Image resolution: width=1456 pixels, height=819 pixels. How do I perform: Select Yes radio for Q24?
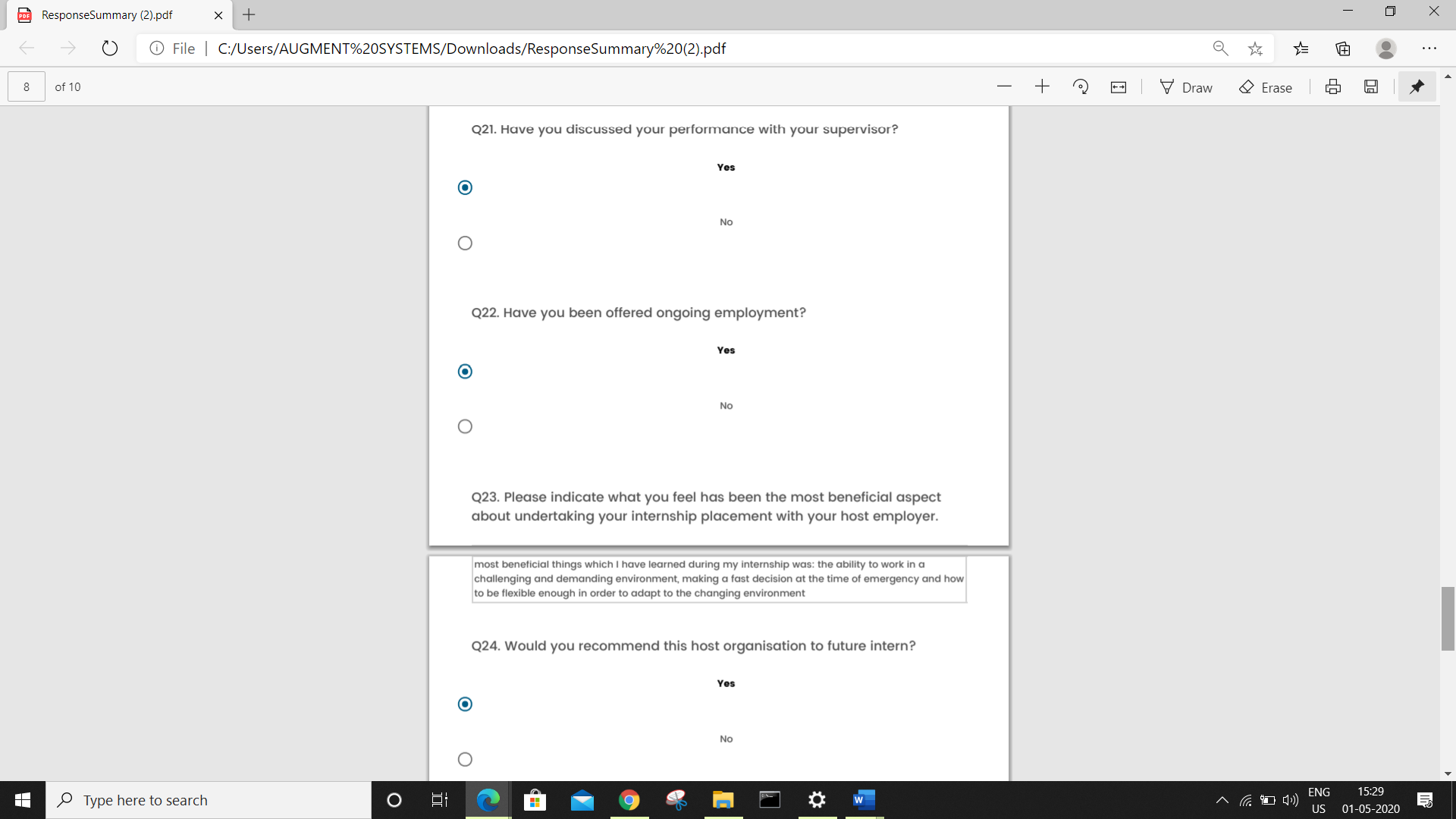[465, 704]
